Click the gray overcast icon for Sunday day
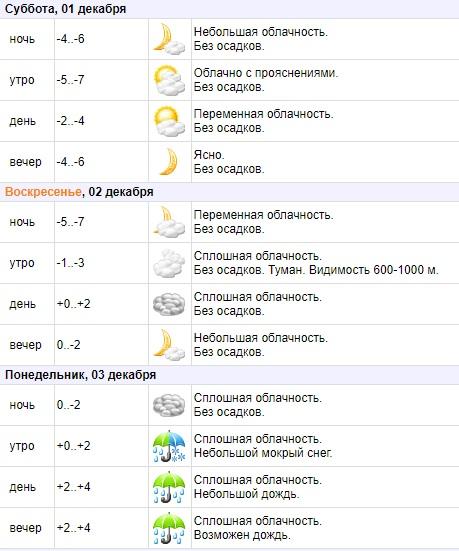 click(169, 304)
